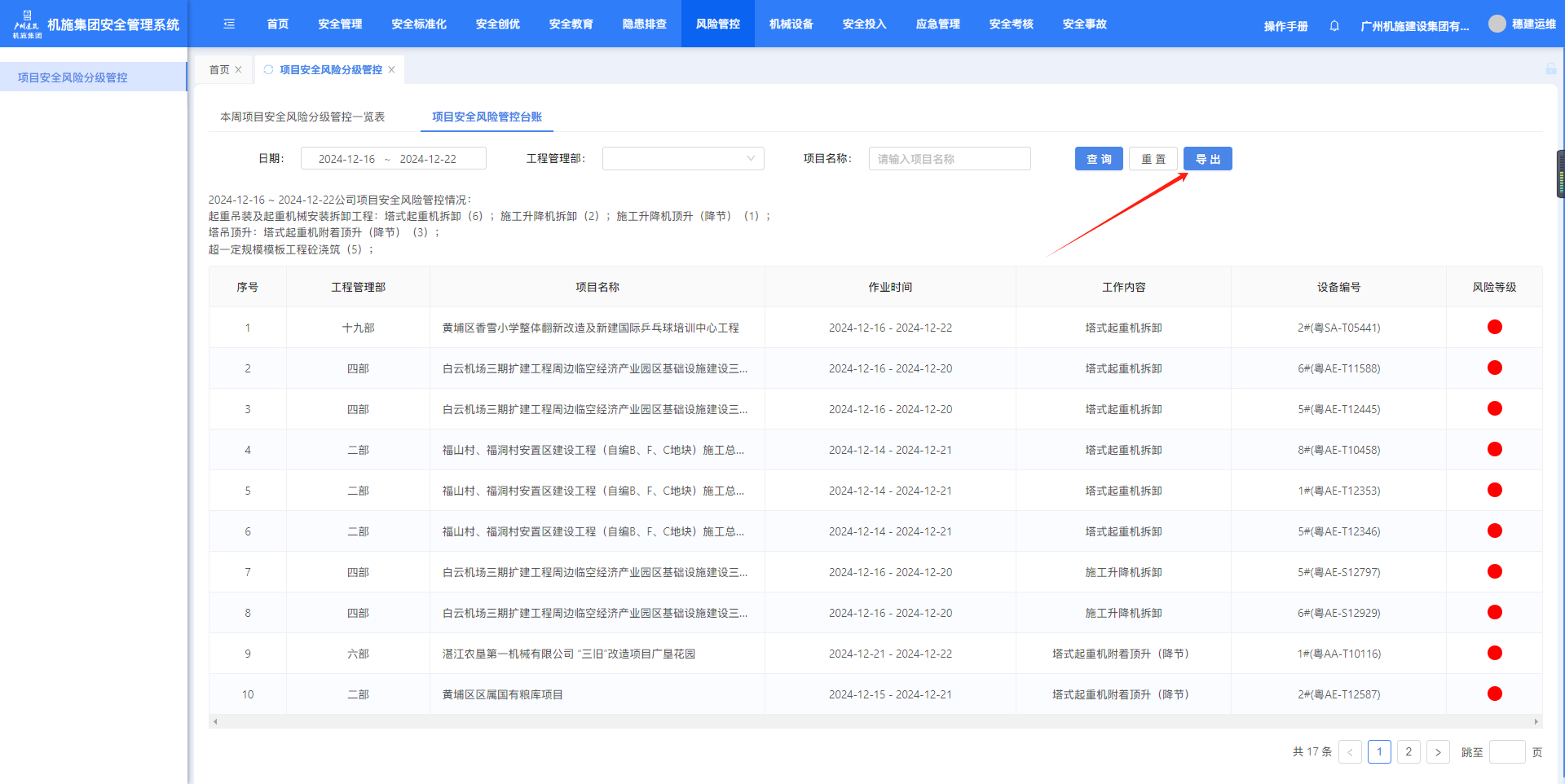Close the 首页 tab with its X icon
1565x784 pixels.
coord(238,70)
